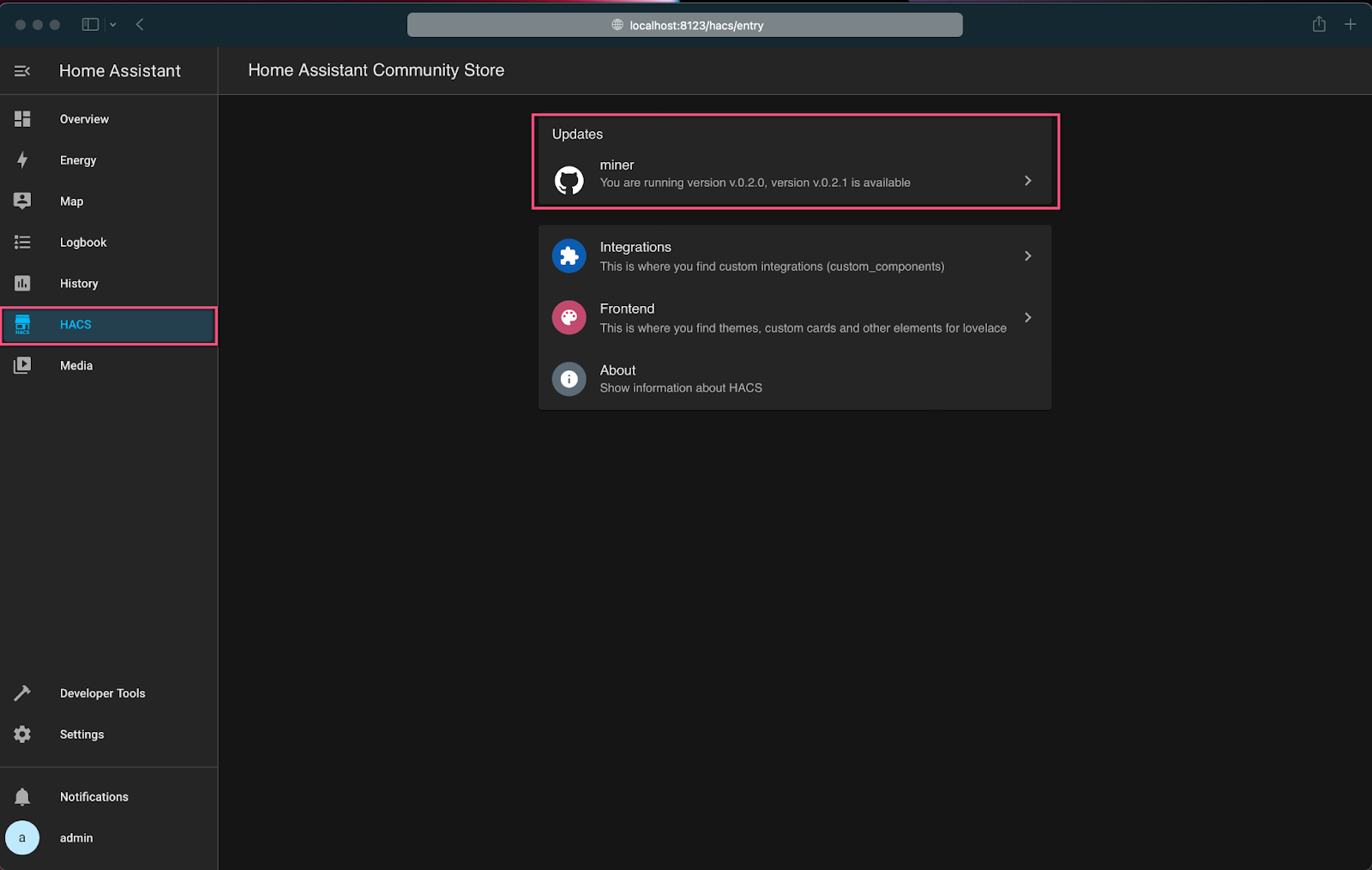Go to Settings in the sidebar
The width and height of the screenshot is (1372, 870).
coord(109,735)
